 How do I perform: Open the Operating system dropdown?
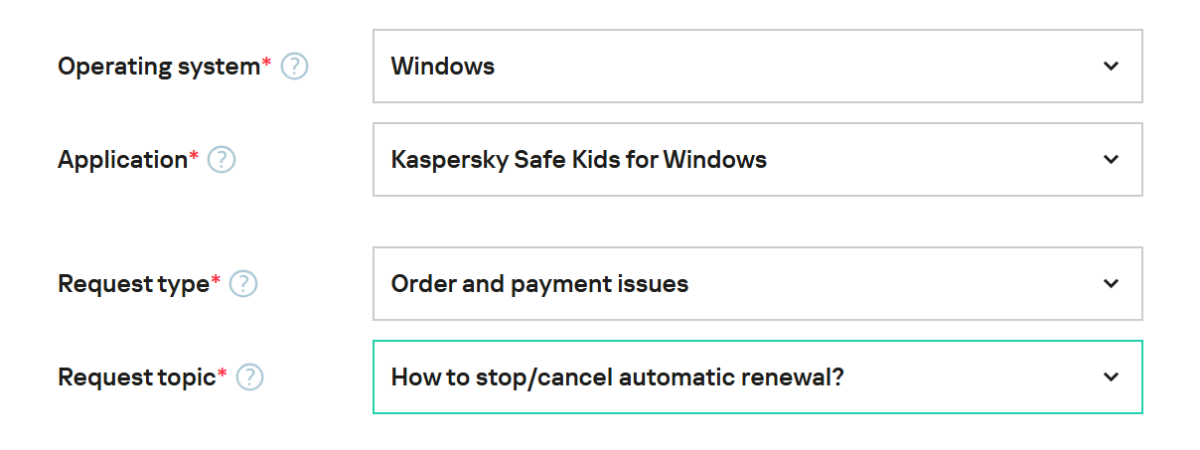(x=757, y=67)
